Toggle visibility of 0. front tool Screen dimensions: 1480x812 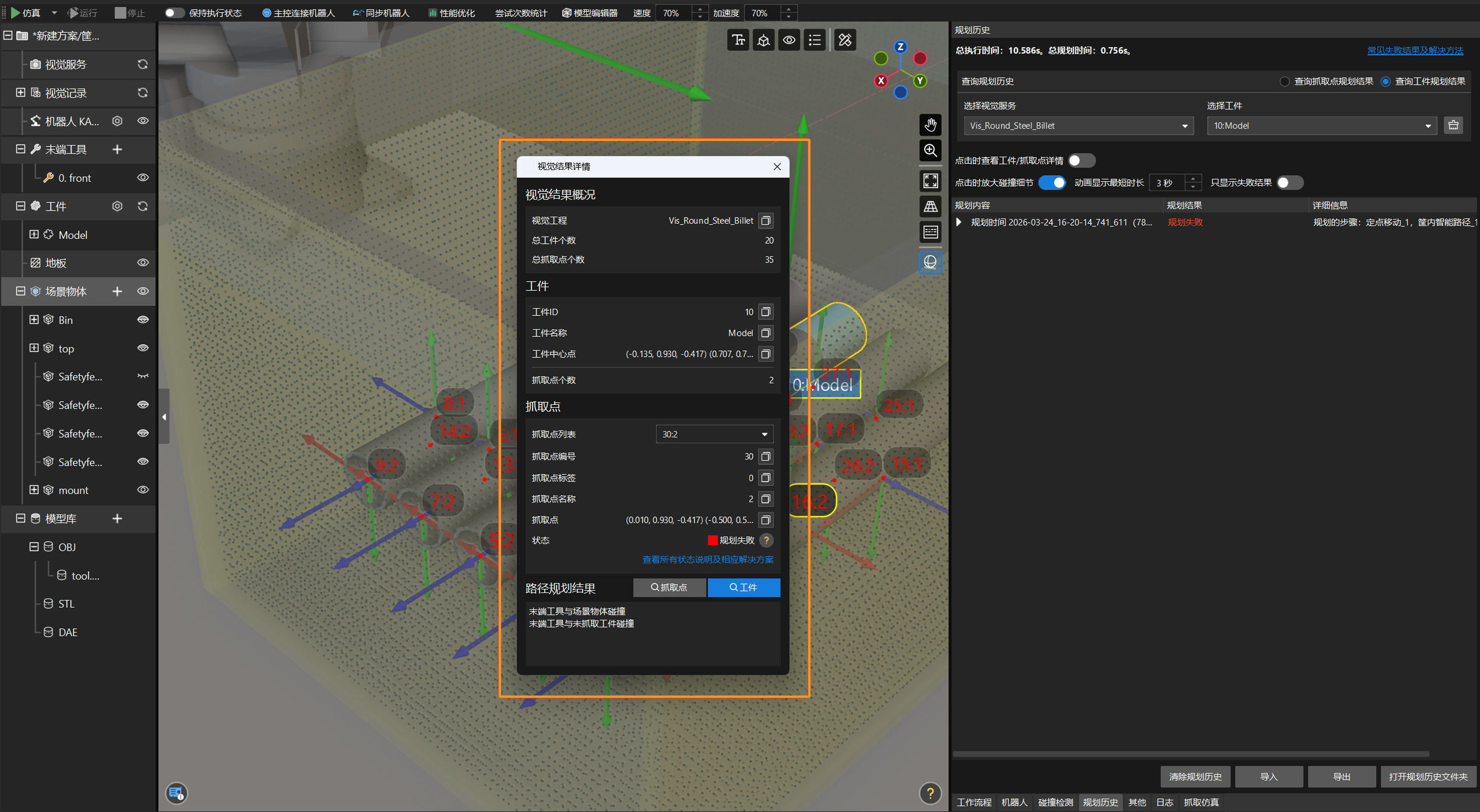click(142, 178)
